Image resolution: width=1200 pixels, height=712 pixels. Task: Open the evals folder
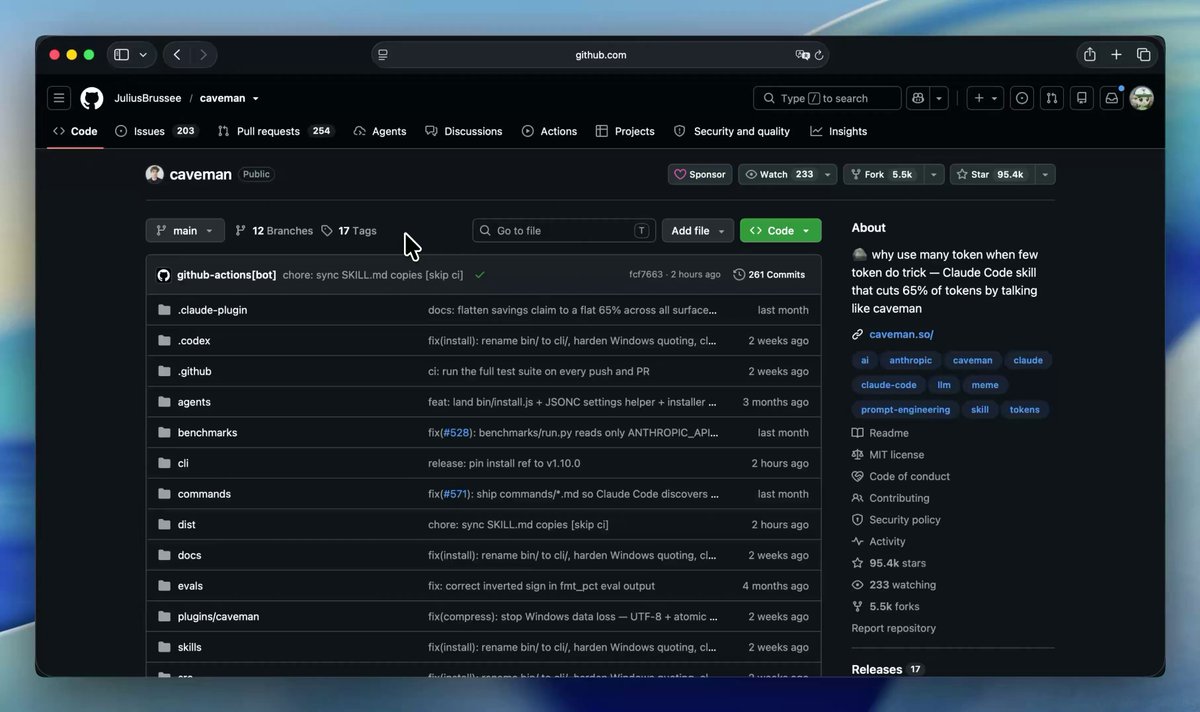[190, 586]
